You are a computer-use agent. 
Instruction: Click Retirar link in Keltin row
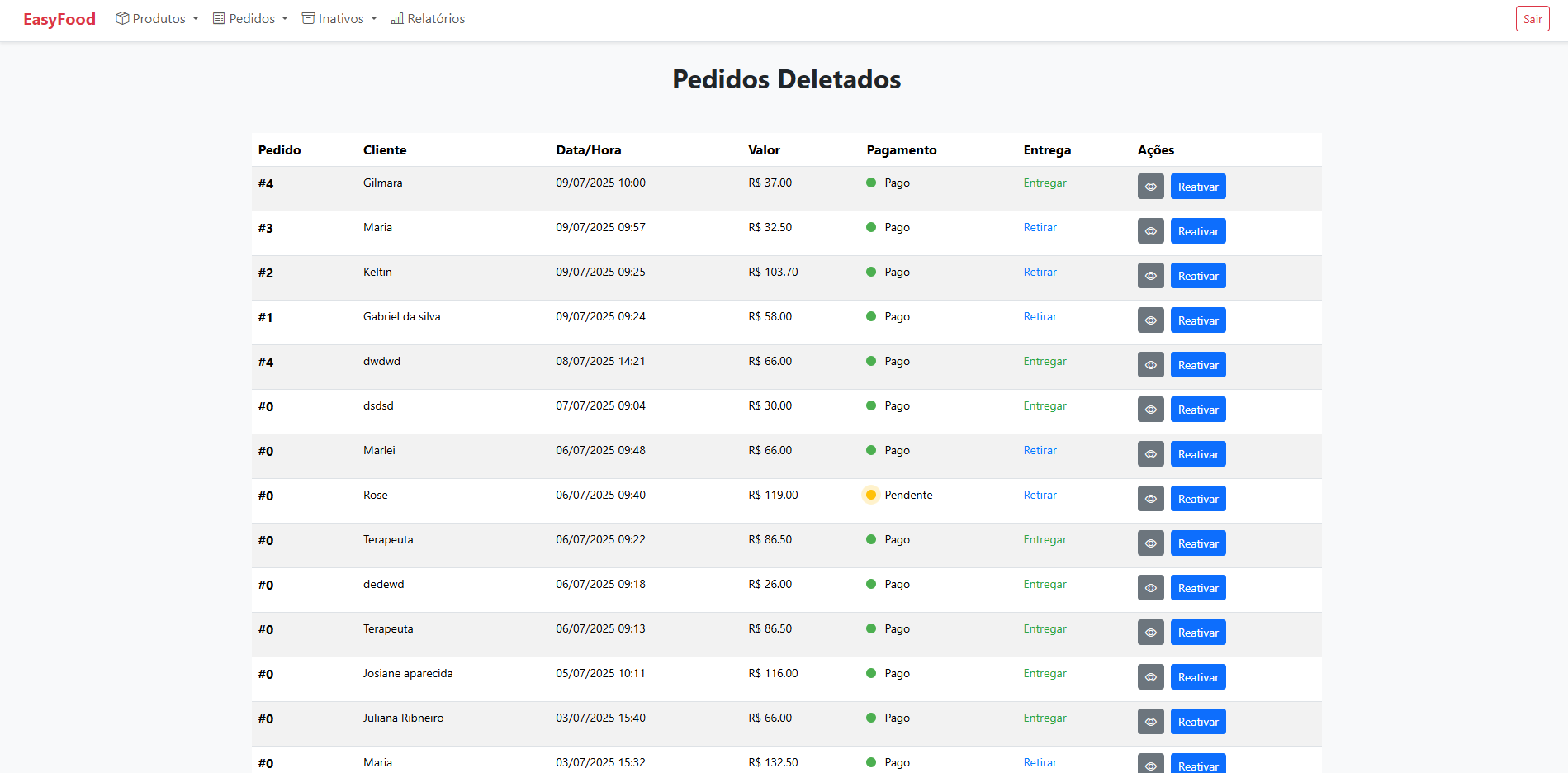pyautogui.click(x=1040, y=272)
